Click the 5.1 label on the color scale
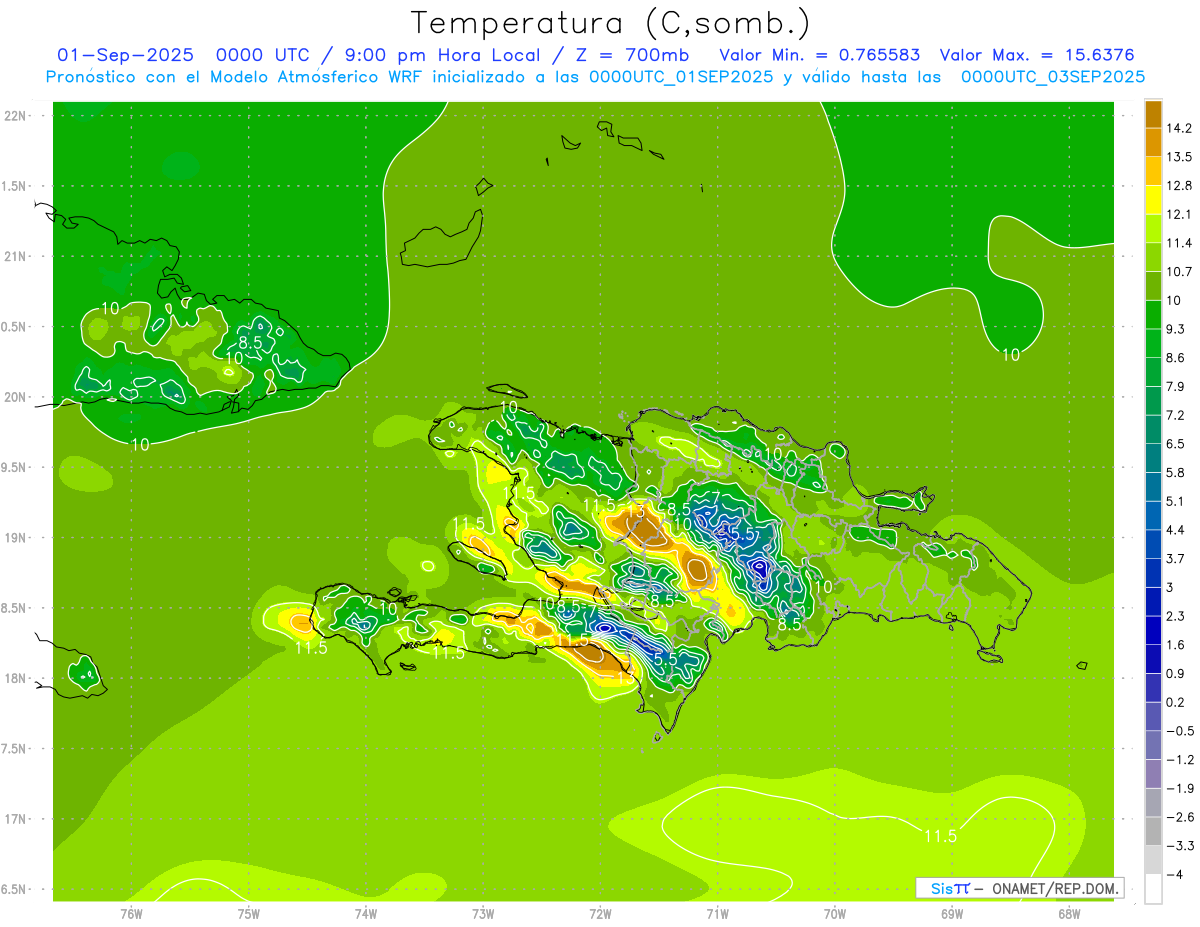This screenshot has width=1200, height=927. point(1175,500)
